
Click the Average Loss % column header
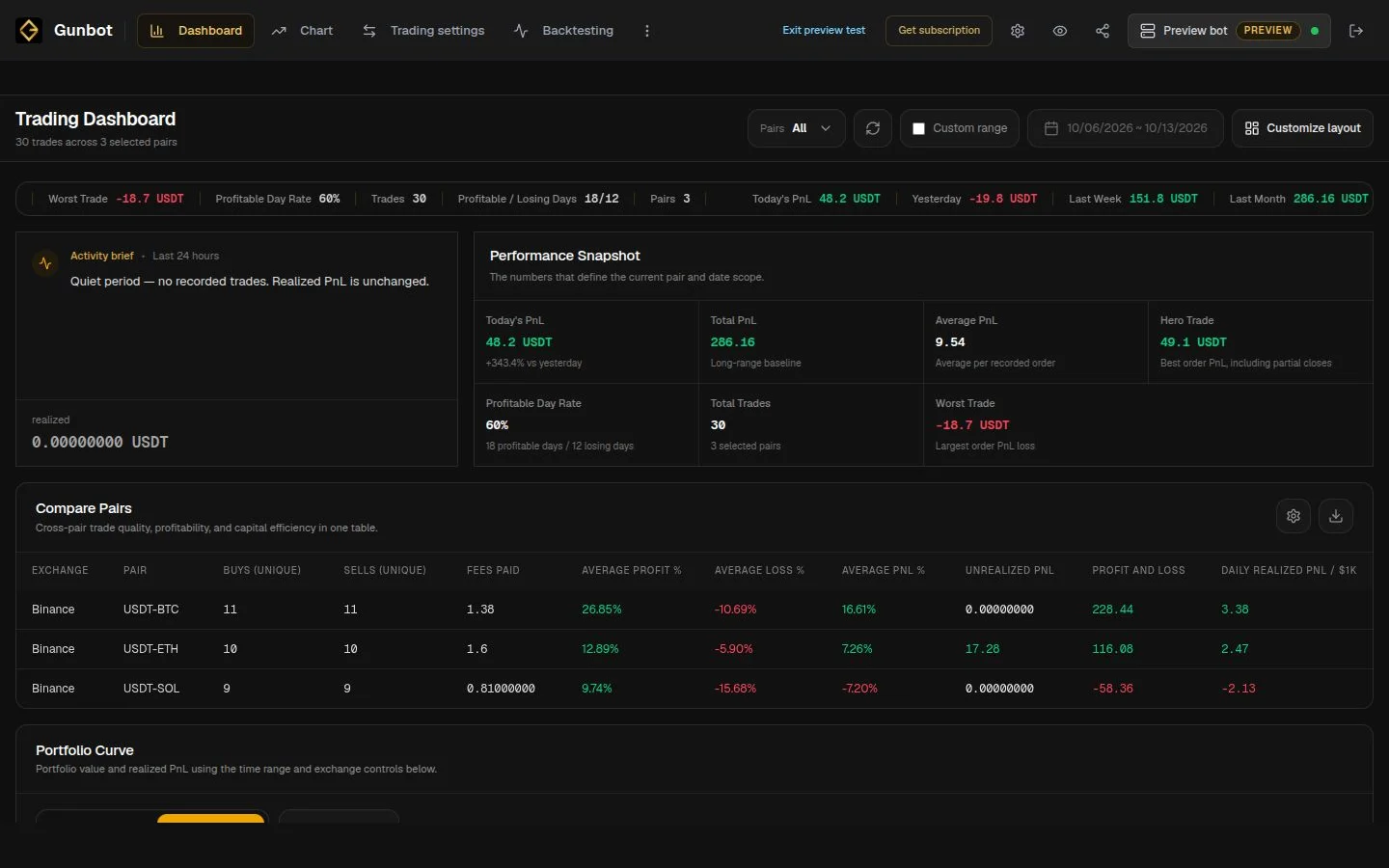759,571
